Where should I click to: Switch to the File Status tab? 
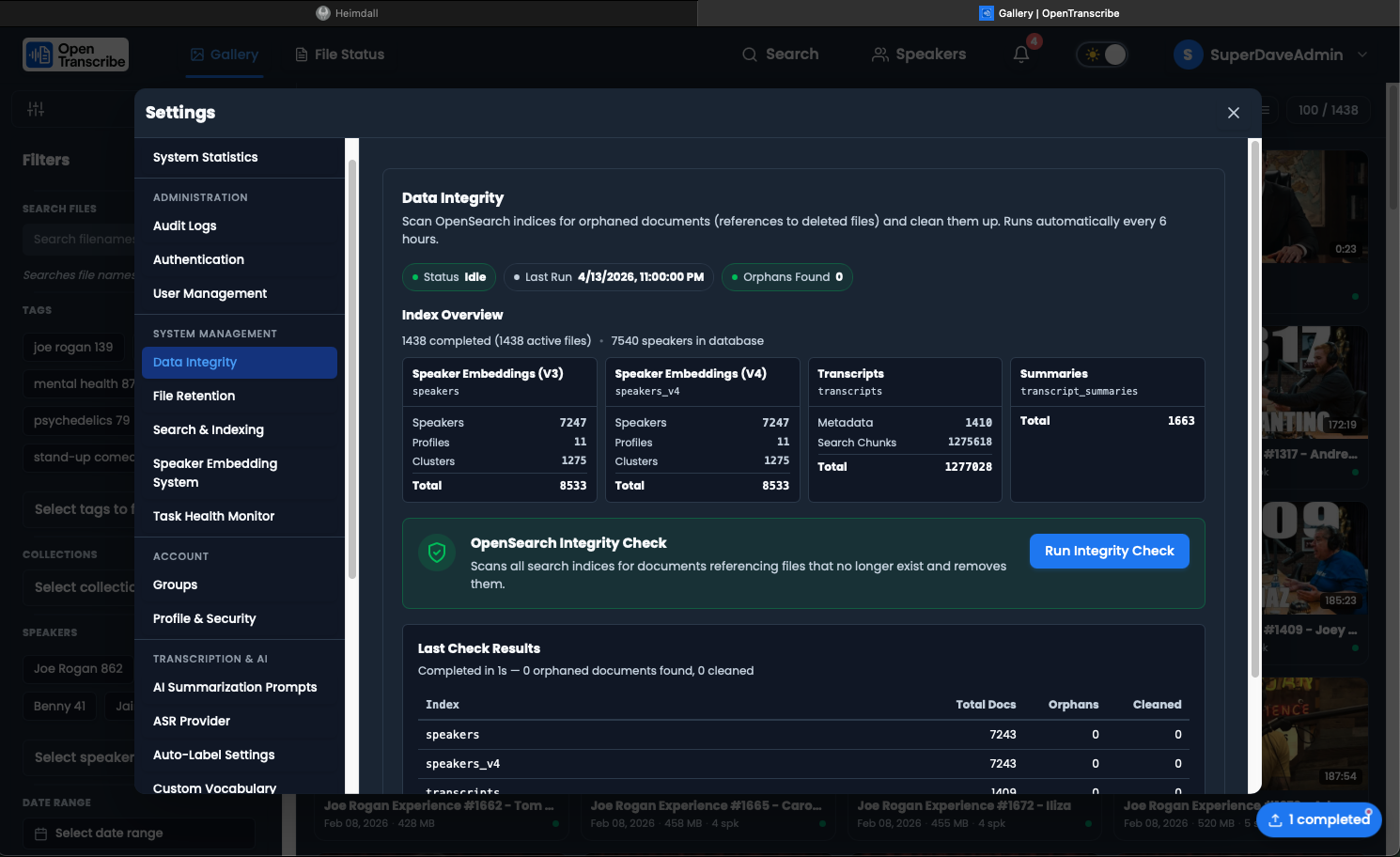(x=339, y=55)
